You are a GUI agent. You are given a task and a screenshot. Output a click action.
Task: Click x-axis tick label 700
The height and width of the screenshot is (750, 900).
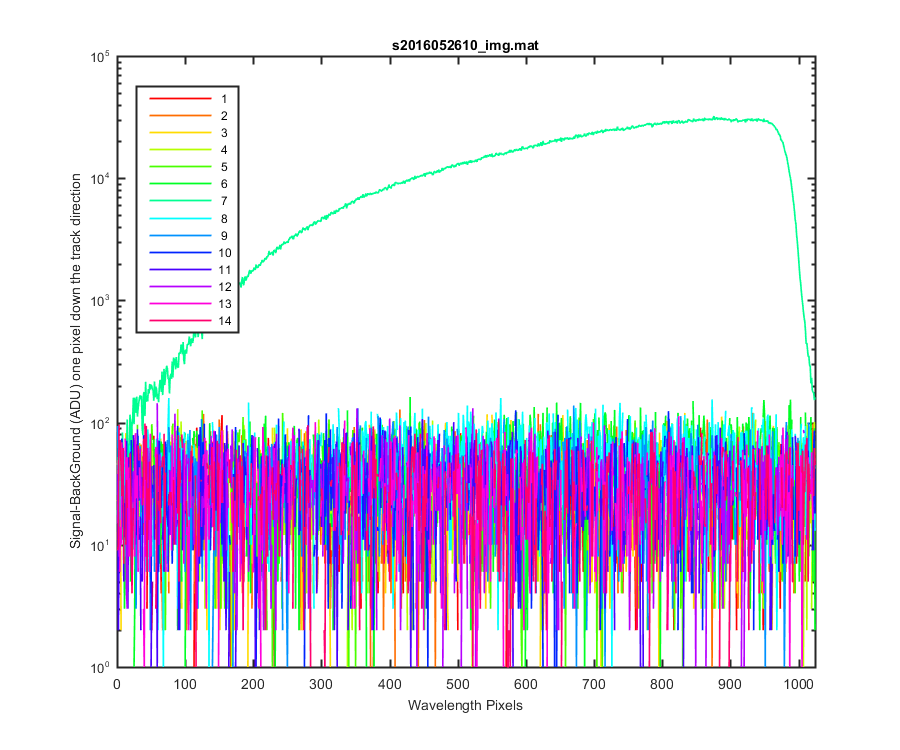click(x=593, y=684)
